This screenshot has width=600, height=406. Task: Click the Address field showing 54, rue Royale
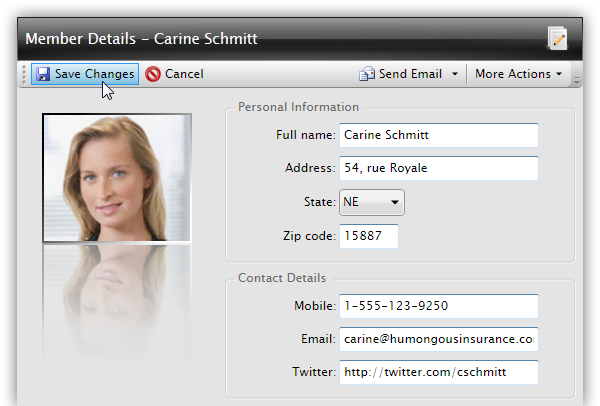pos(438,168)
